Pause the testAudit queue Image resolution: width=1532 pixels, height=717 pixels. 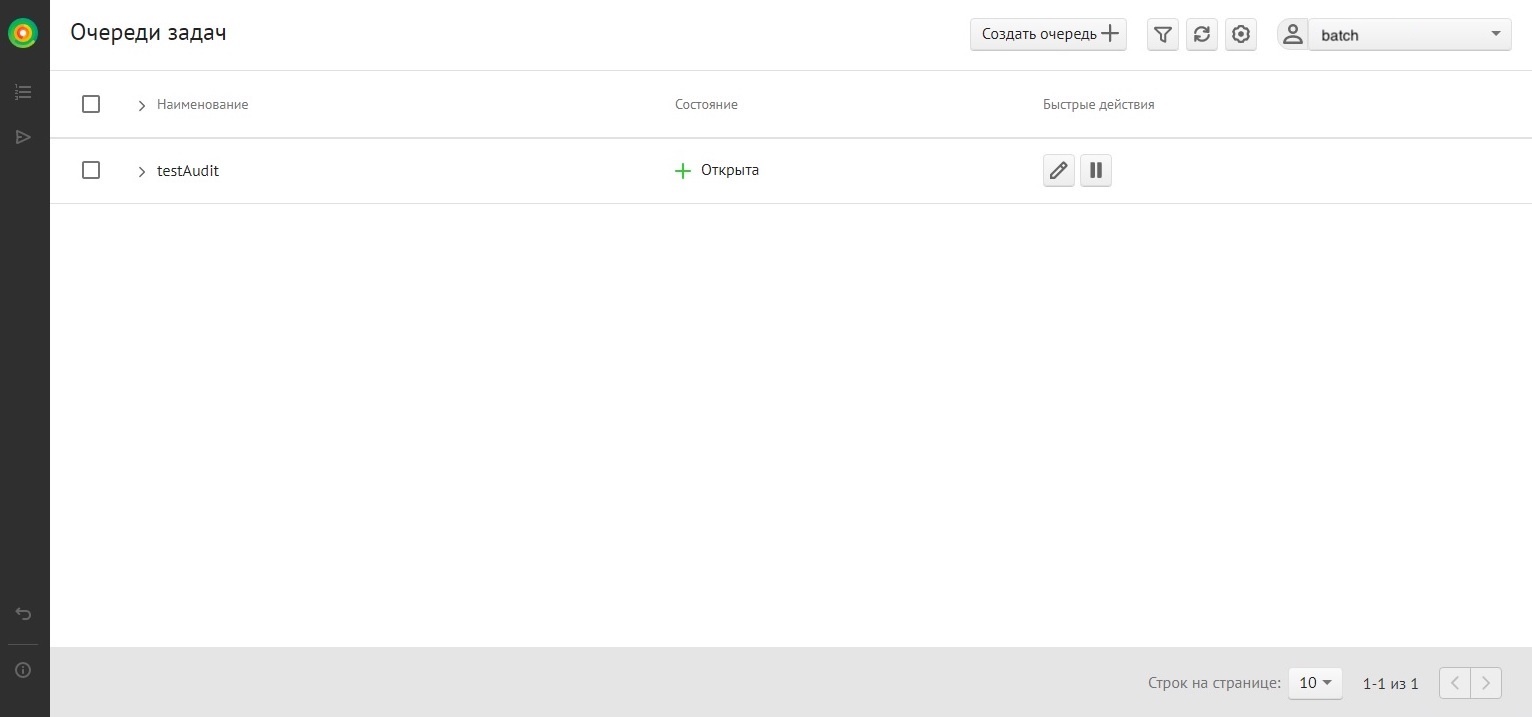(1096, 171)
